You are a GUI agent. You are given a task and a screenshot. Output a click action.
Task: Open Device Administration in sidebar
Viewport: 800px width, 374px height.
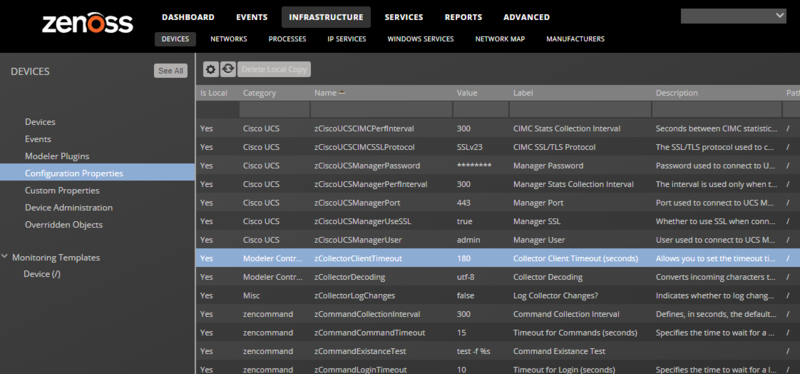tap(69, 208)
